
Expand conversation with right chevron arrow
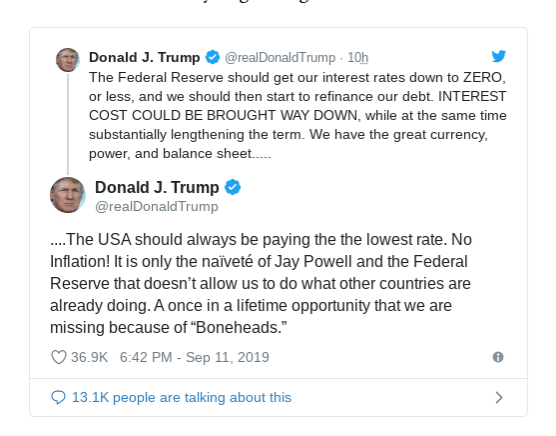point(499,397)
